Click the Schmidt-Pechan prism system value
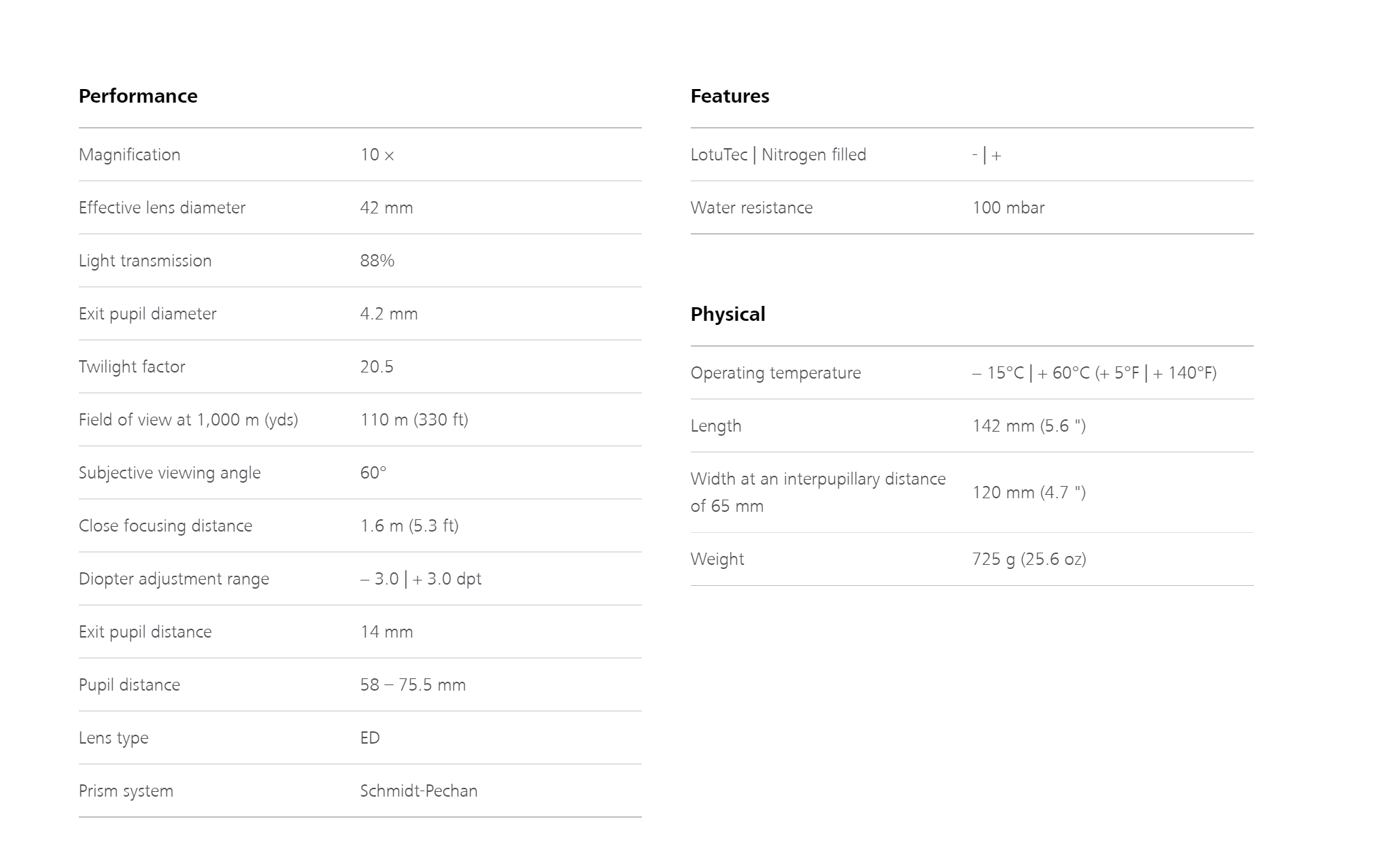This screenshot has width=1400, height=868. click(419, 791)
